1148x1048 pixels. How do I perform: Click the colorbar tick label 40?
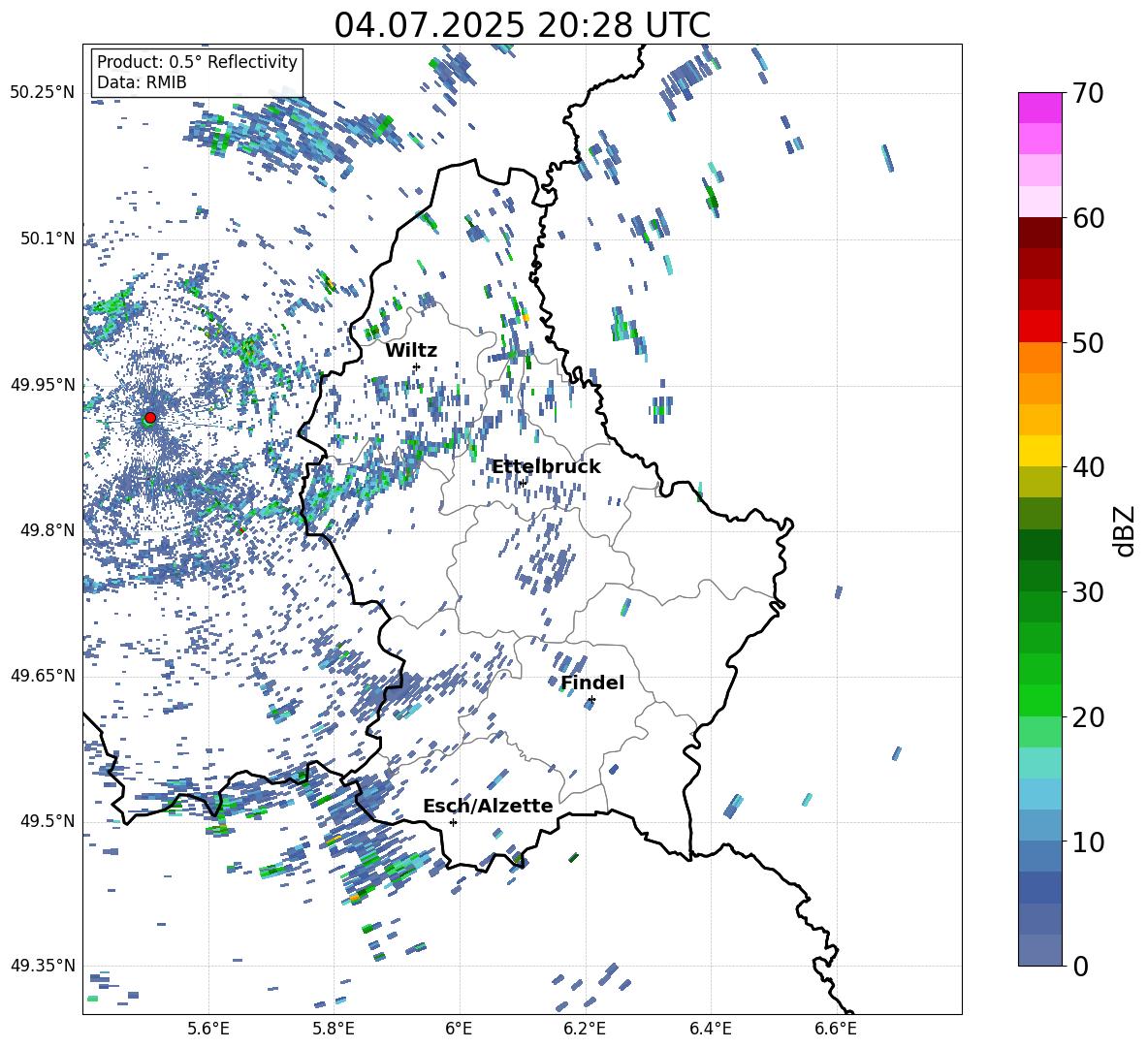click(x=1088, y=467)
